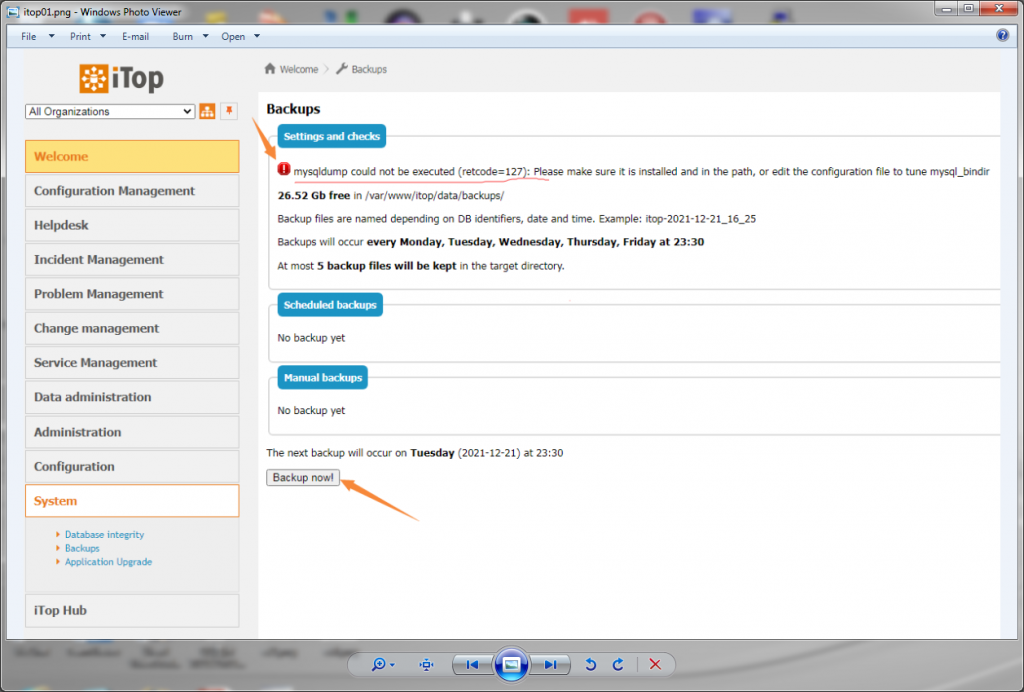Open Photo Viewer help icon

1002,35
